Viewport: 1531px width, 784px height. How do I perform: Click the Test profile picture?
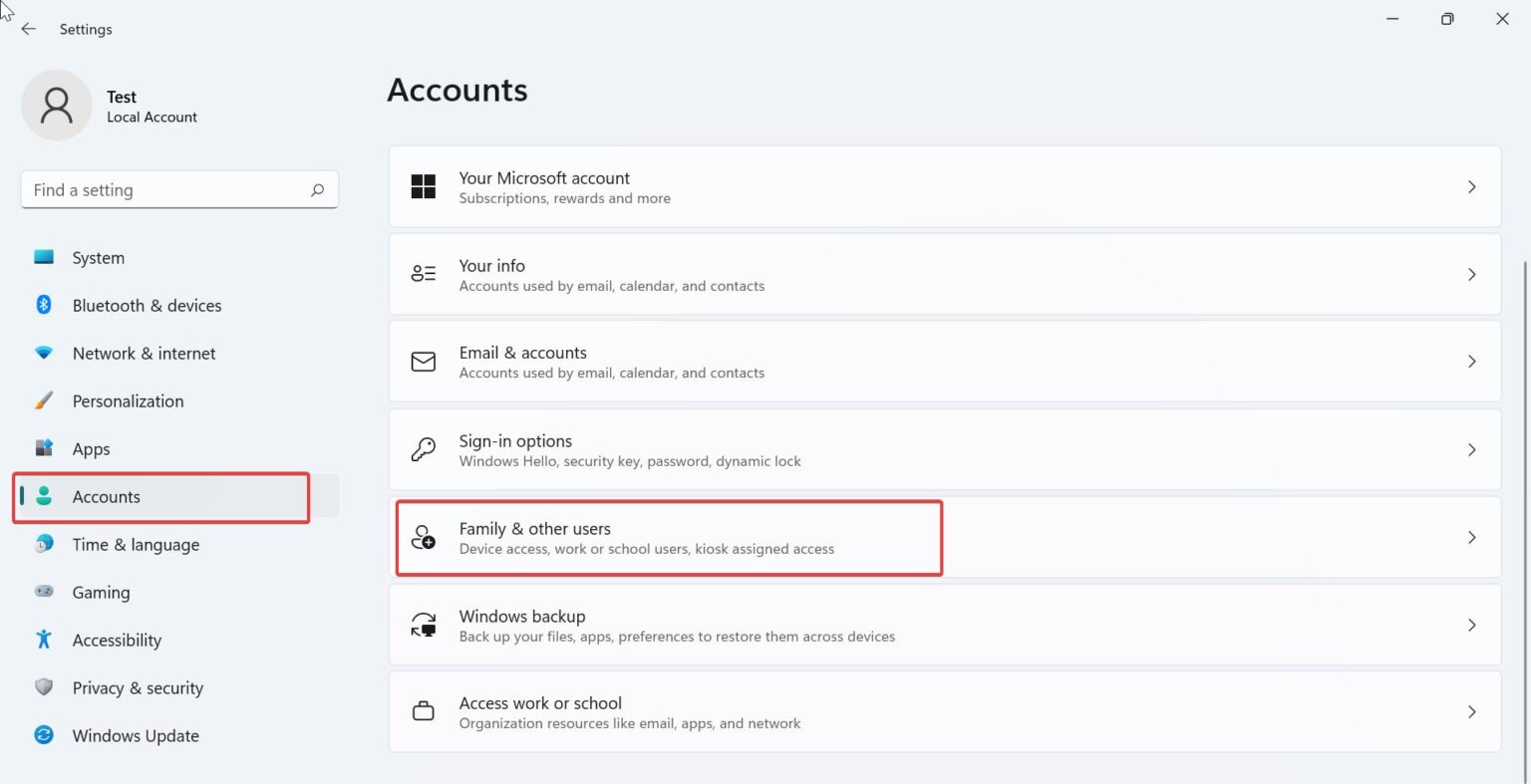(57, 105)
